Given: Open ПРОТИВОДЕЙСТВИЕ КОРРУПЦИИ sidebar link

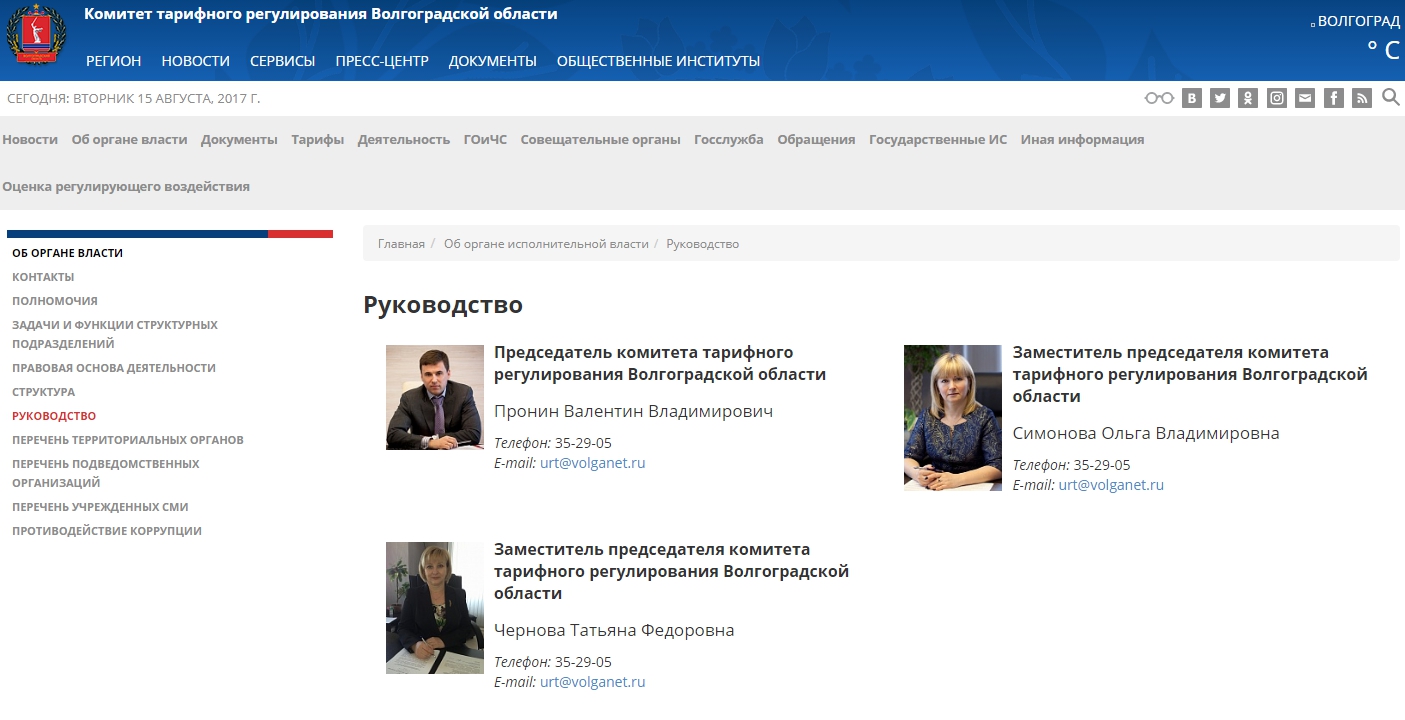Looking at the screenshot, I should click(107, 531).
